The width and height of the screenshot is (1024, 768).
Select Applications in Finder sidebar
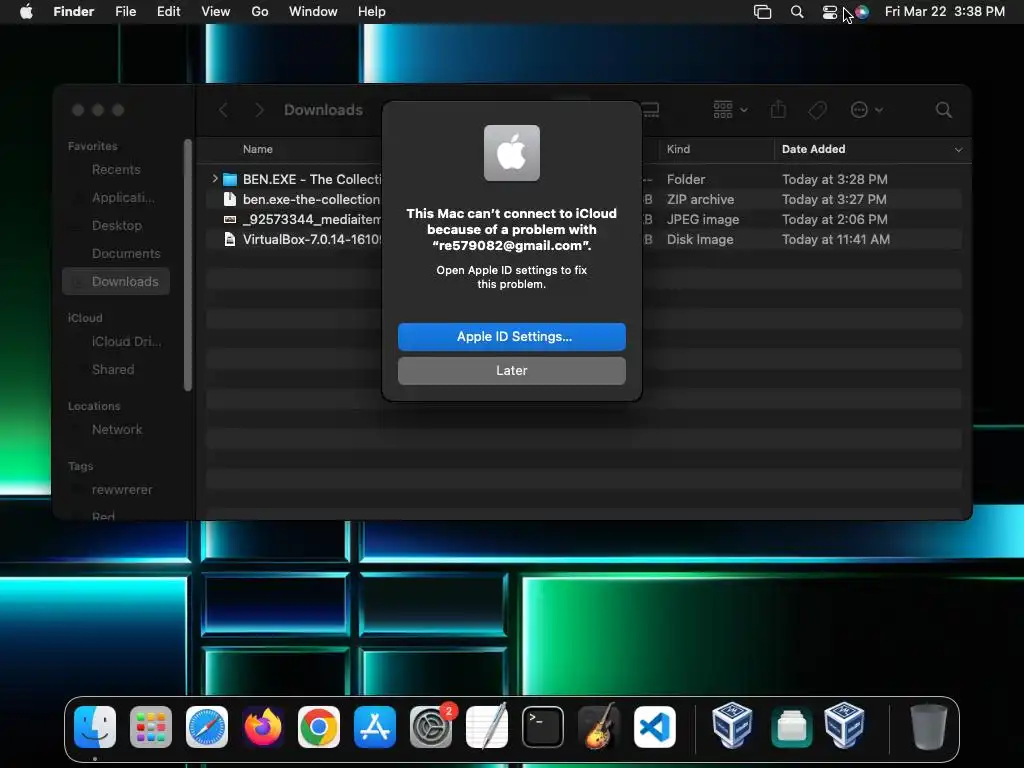tap(116, 197)
